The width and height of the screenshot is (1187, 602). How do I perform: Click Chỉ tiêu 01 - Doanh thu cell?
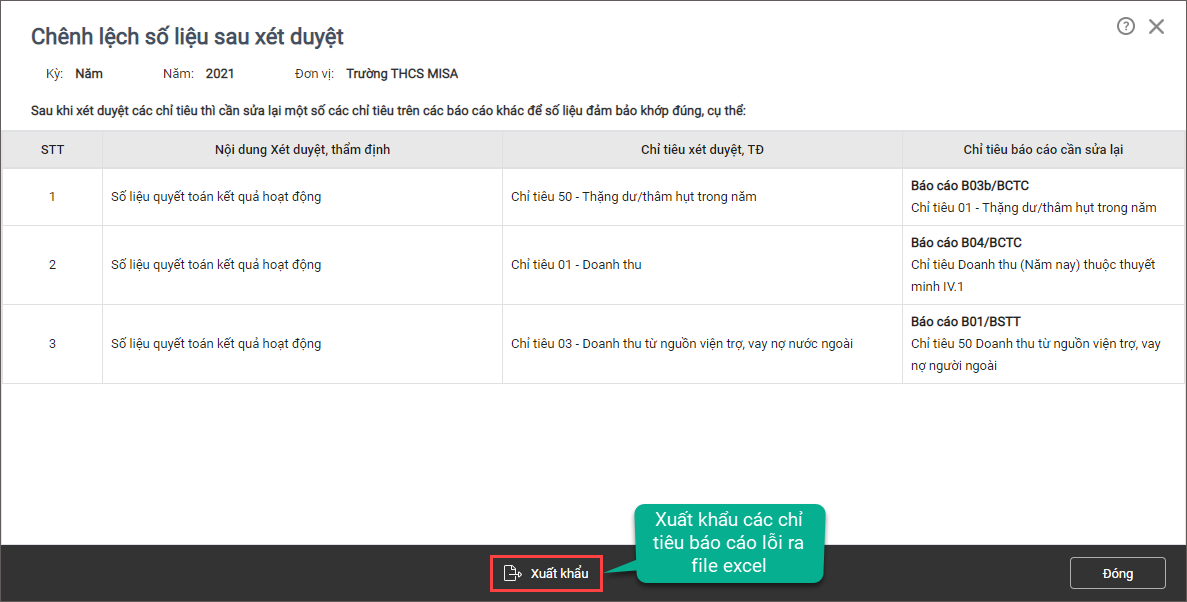(576, 264)
